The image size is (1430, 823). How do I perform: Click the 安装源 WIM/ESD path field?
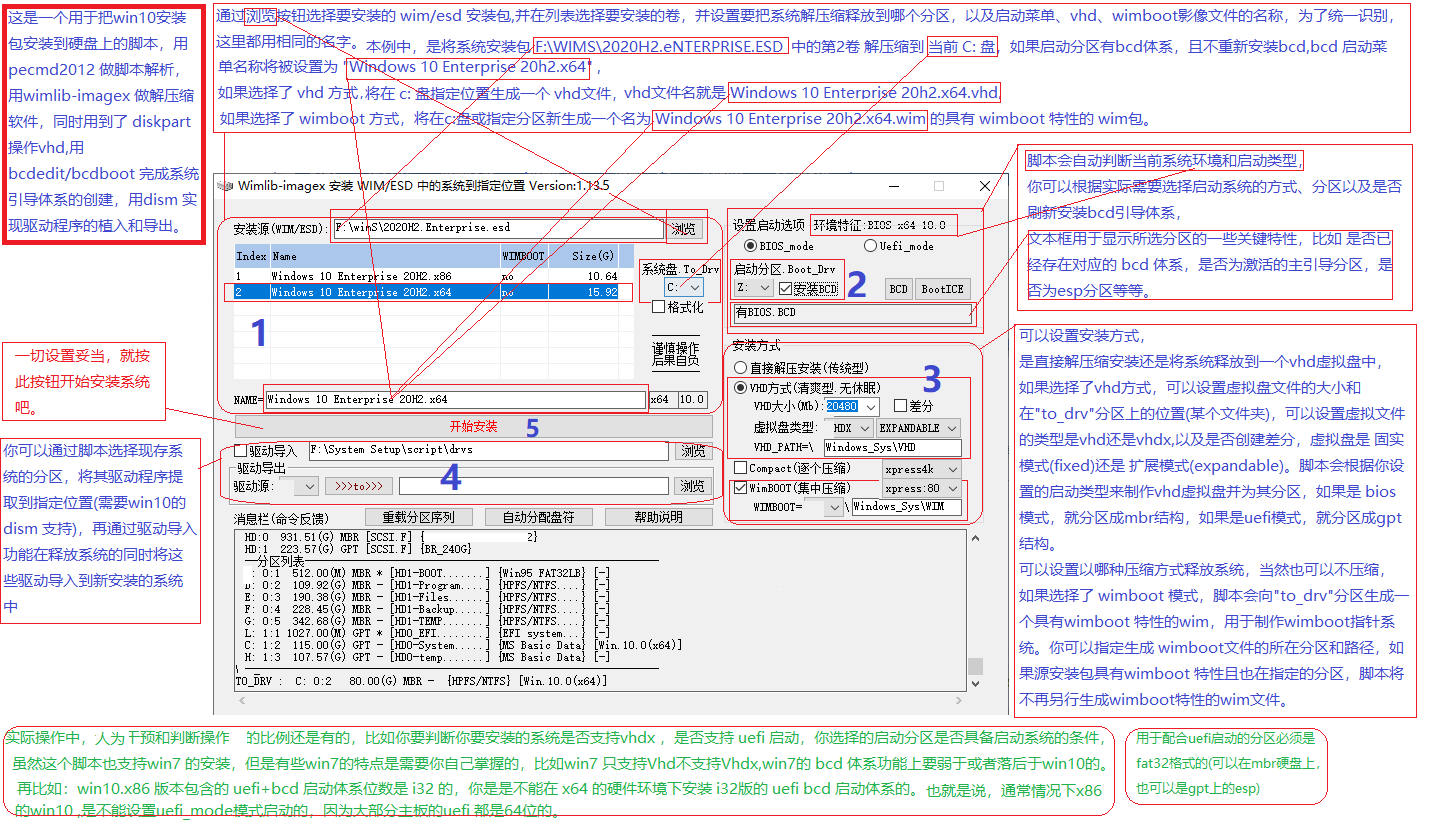tap(498, 229)
